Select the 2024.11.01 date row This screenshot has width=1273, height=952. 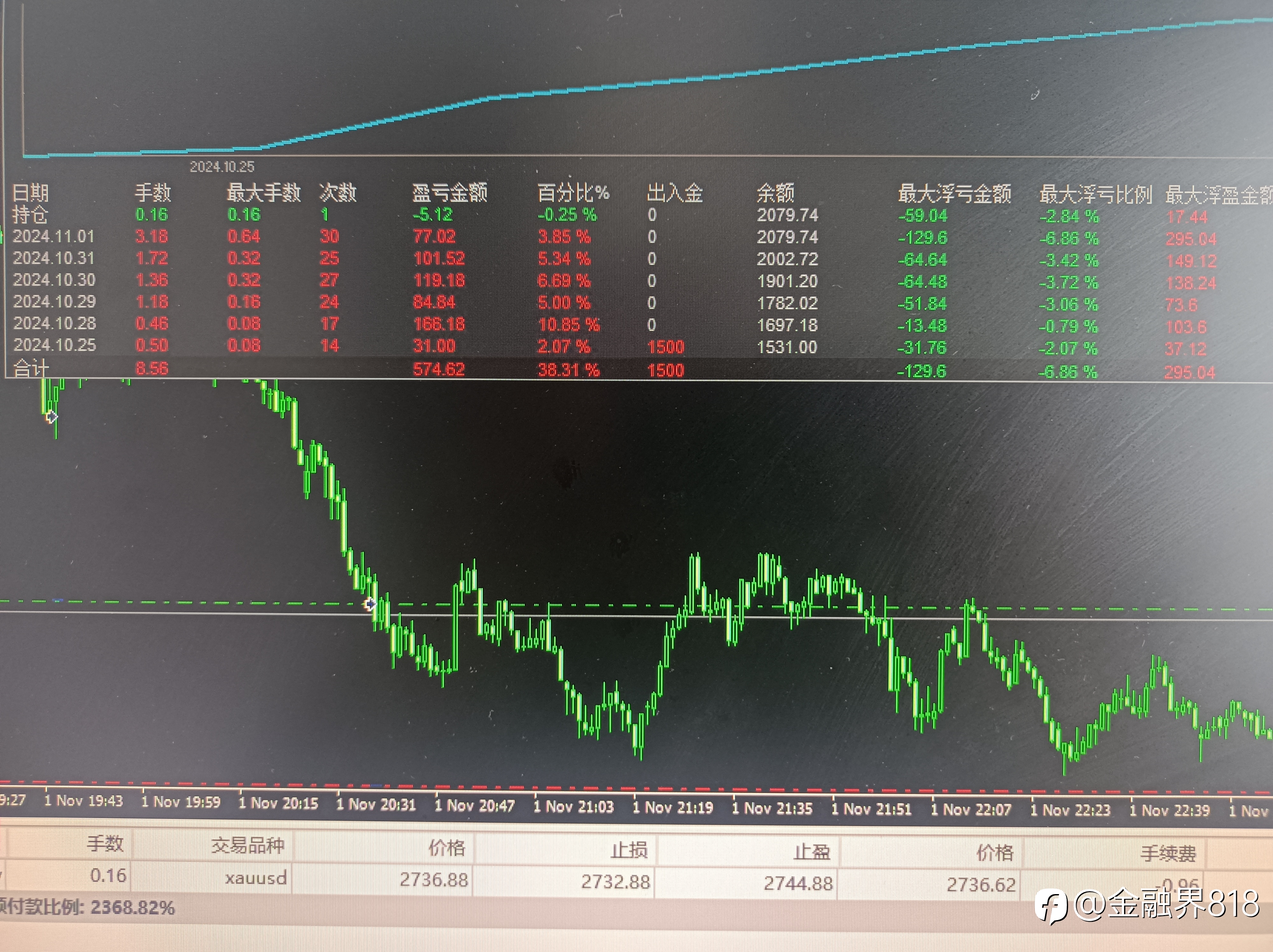point(53,236)
